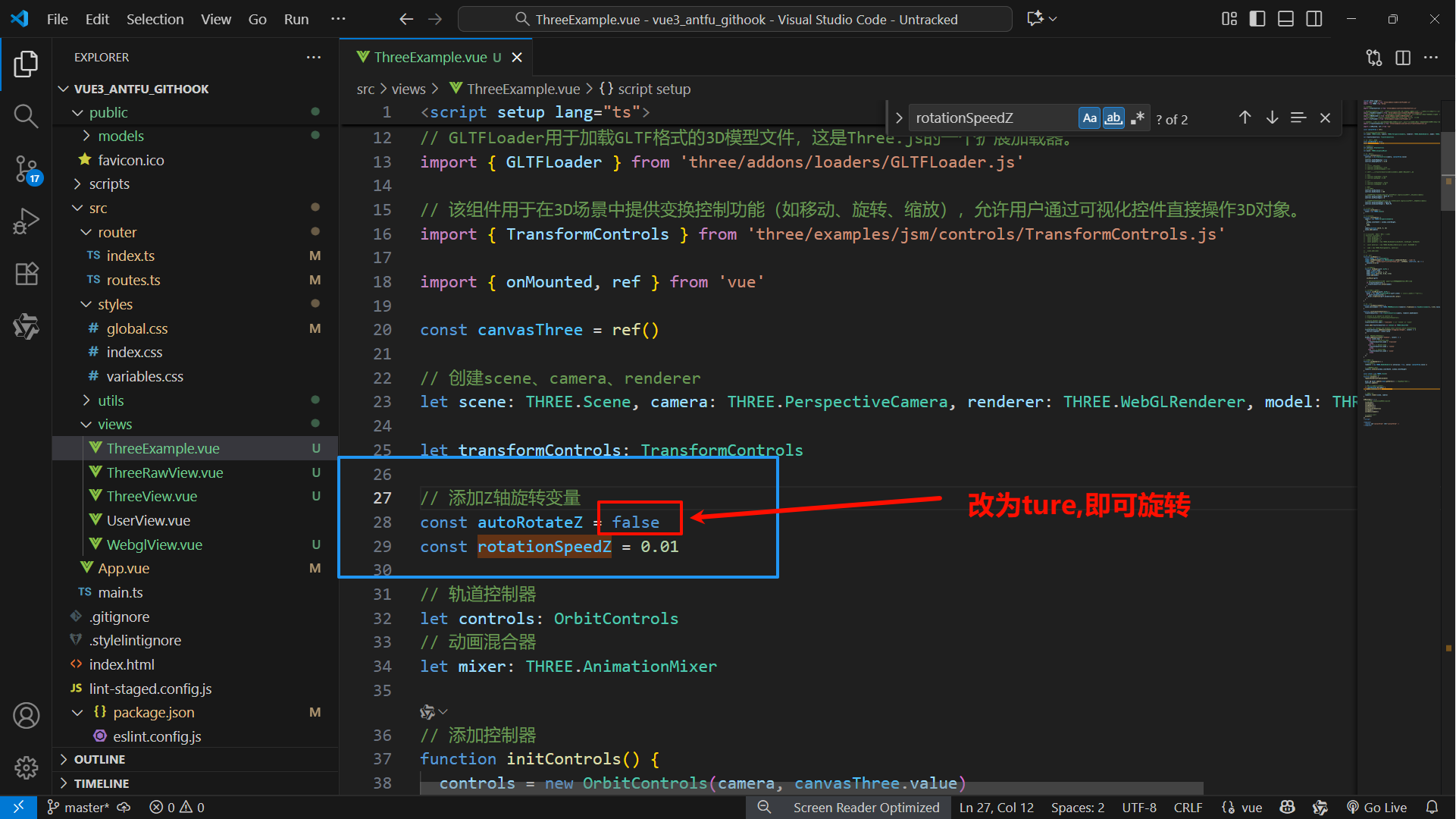Click the editor minimap scrollbar slider
1456x819 pixels.
coord(1447,155)
